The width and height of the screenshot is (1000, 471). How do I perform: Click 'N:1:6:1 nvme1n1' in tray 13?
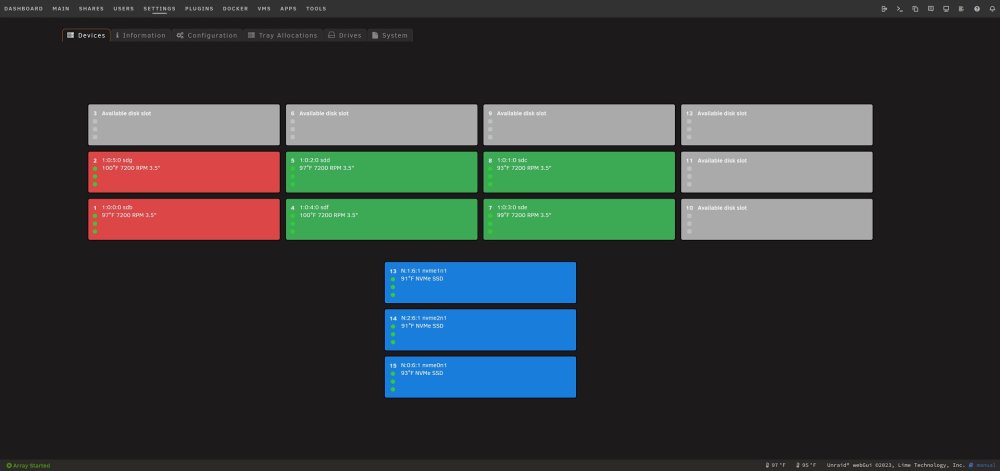pyautogui.click(x=423, y=271)
